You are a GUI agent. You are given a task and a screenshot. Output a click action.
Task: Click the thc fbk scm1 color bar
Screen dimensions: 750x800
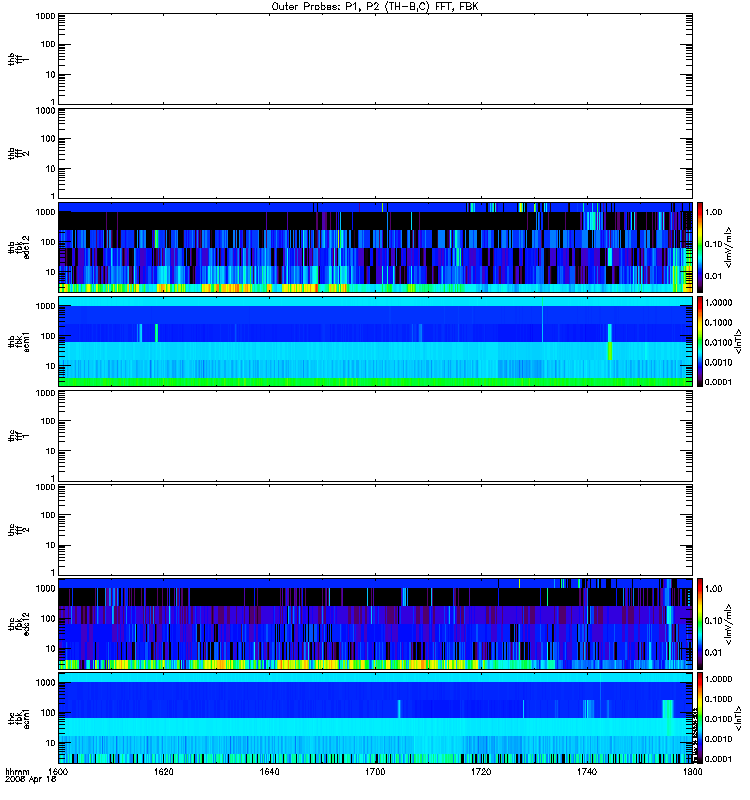pyautogui.click(x=700, y=718)
